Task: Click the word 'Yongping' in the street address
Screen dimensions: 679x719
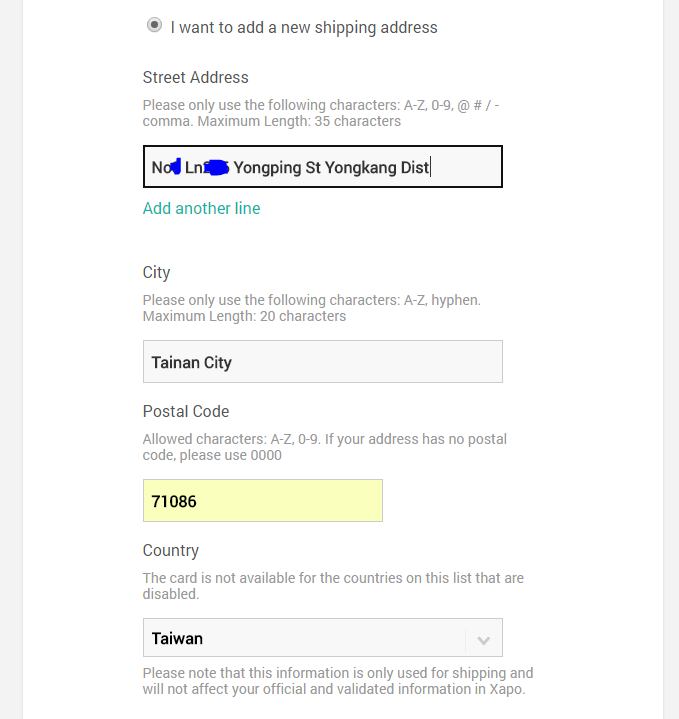Action: coord(267,168)
